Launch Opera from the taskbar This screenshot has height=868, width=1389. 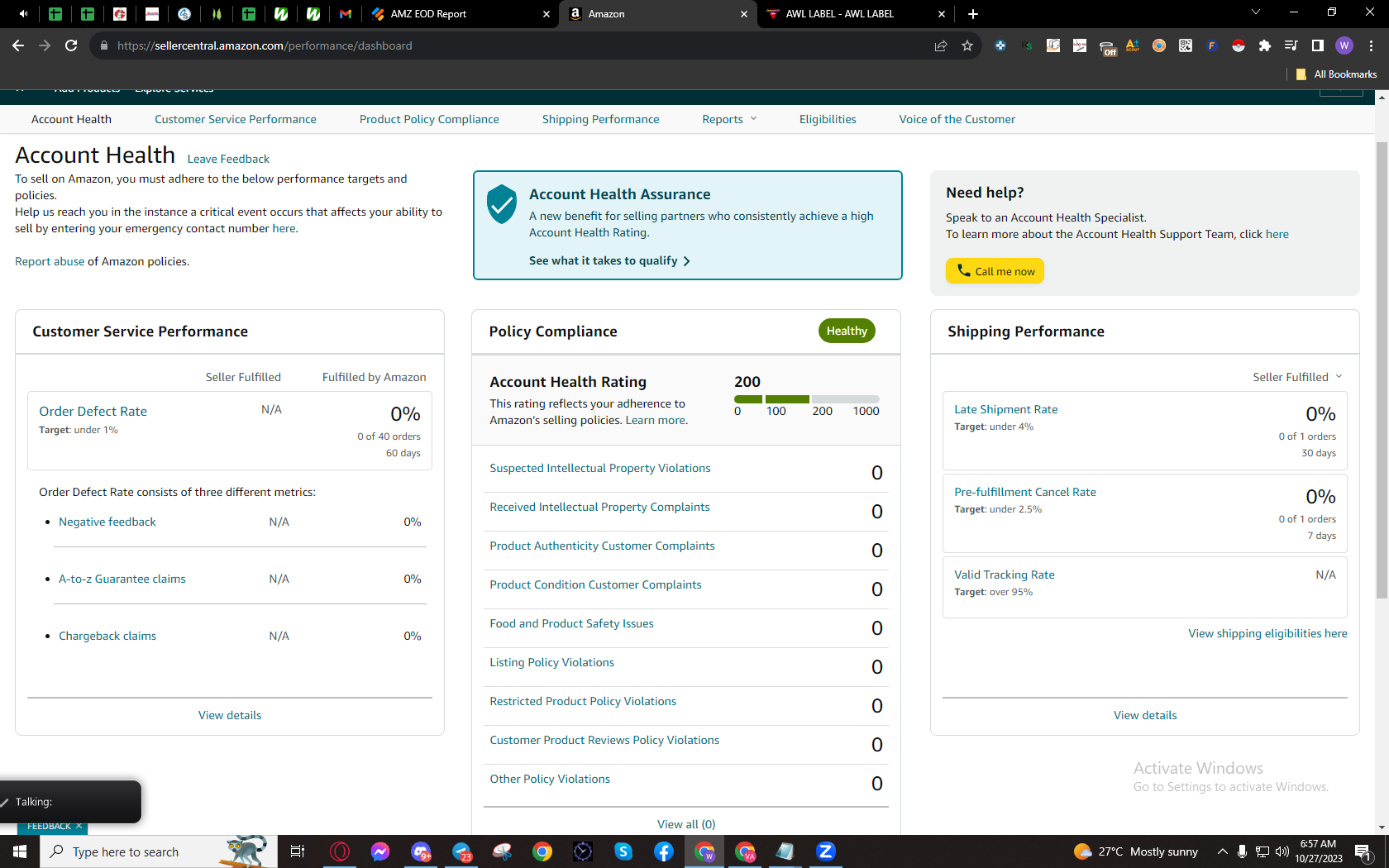pos(340,851)
